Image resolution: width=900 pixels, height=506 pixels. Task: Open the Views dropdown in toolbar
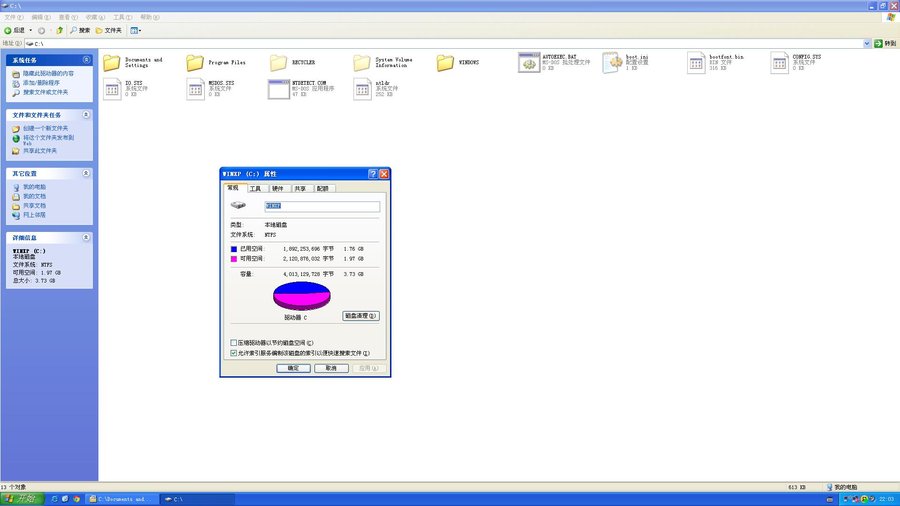(x=135, y=30)
